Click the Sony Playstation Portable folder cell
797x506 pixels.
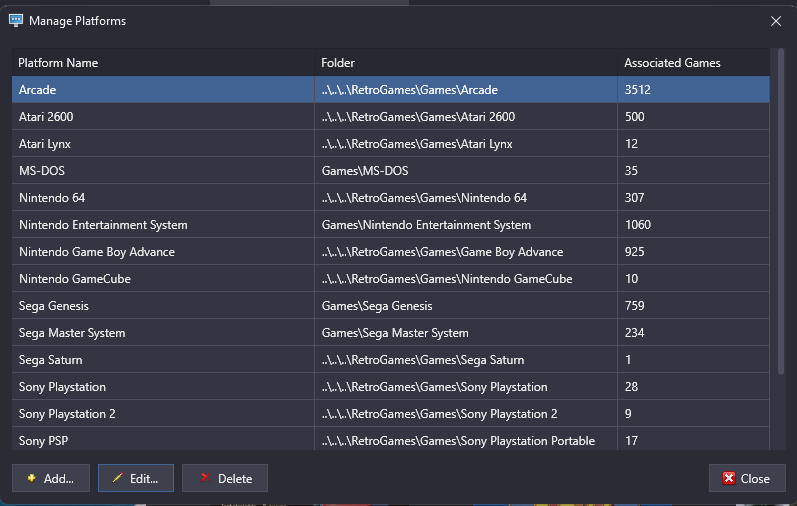pyautogui.click(x=466, y=439)
